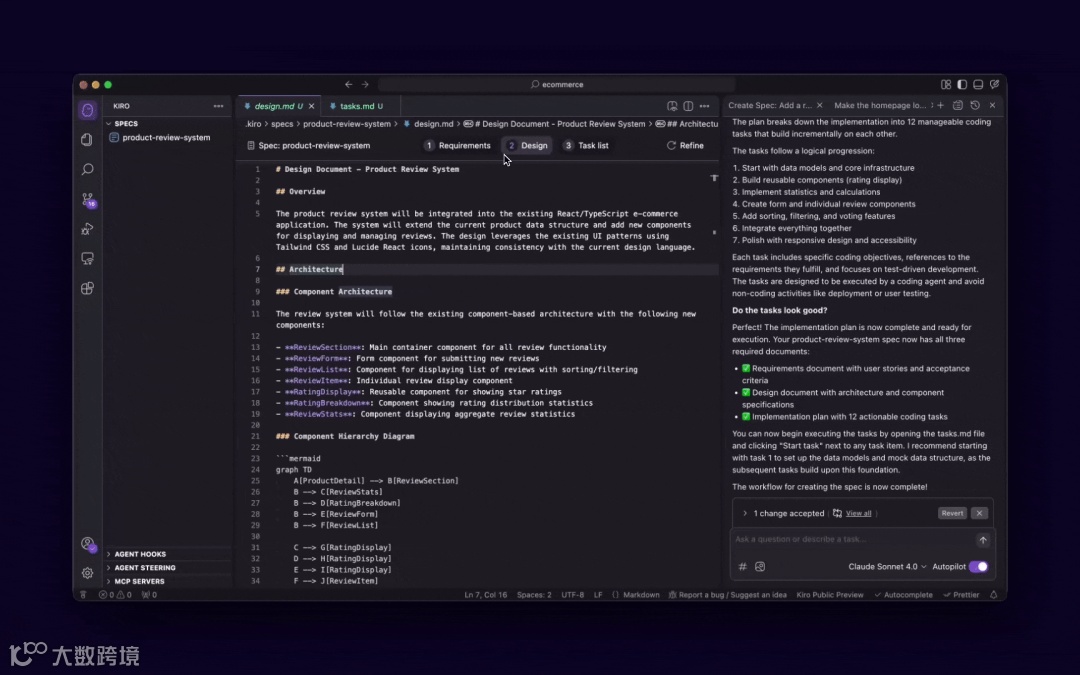Toggle the primary side bar icon
The width and height of the screenshot is (1080, 675).
(x=962, y=85)
